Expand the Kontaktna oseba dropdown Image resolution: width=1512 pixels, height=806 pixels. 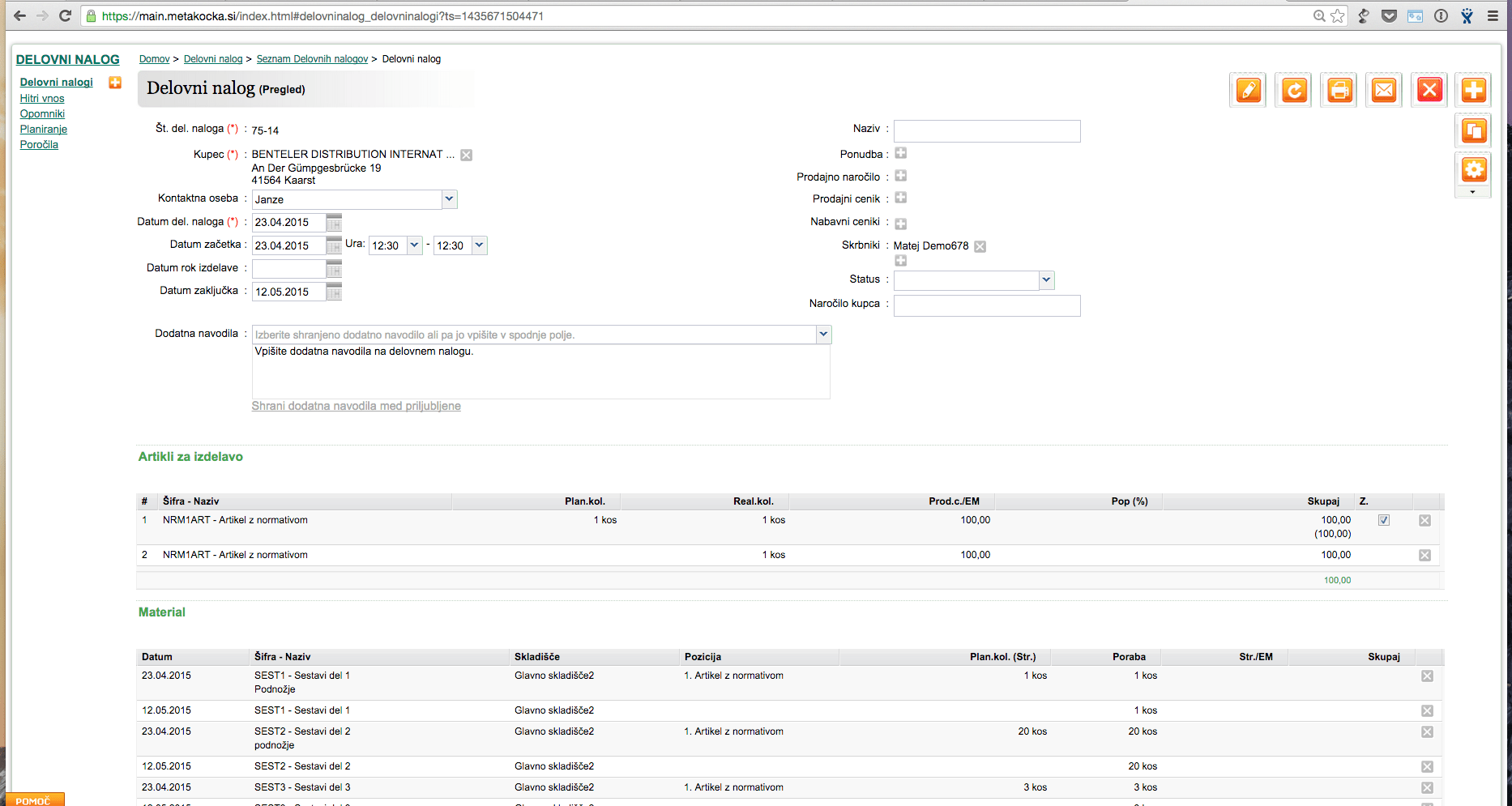[449, 199]
